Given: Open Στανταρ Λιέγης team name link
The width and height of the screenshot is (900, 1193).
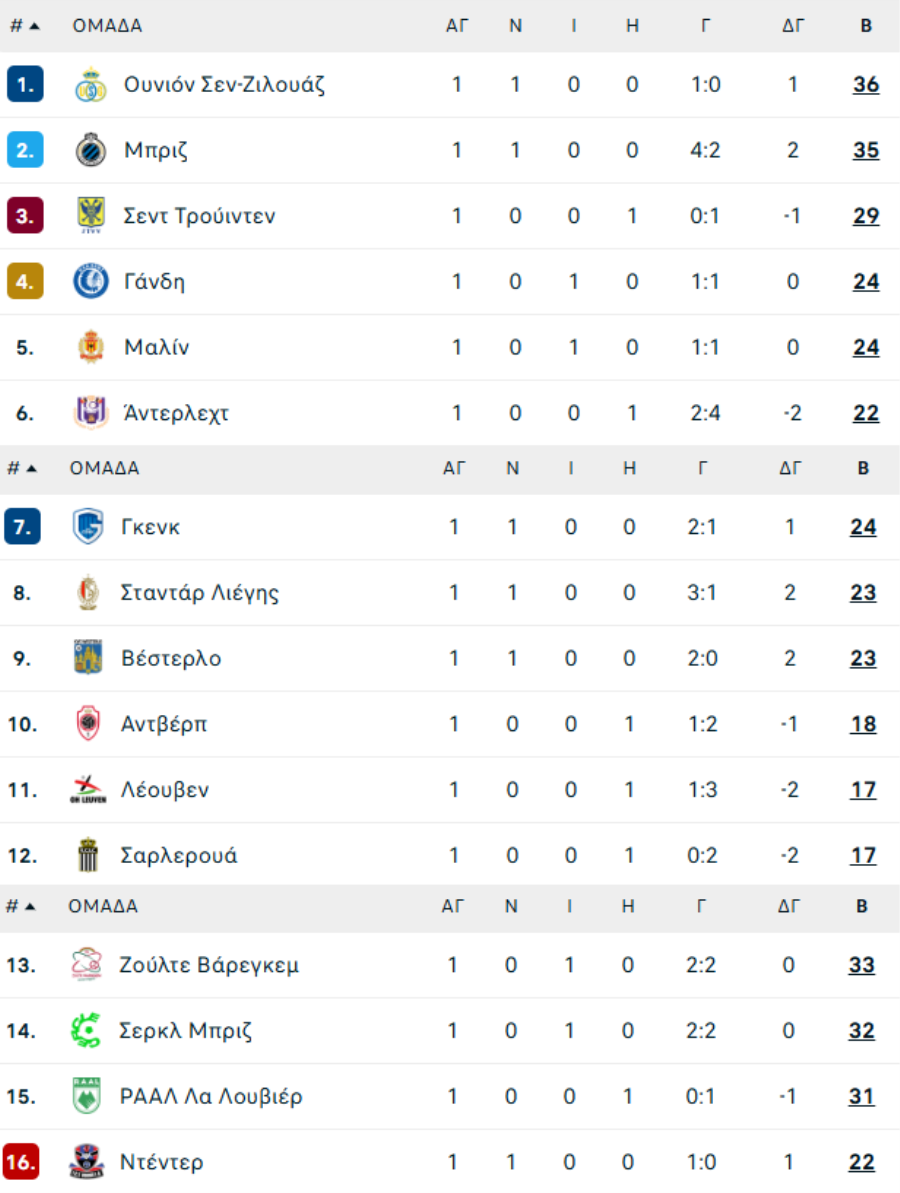Looking at the screenshot, I should click(x=200, y=593).
